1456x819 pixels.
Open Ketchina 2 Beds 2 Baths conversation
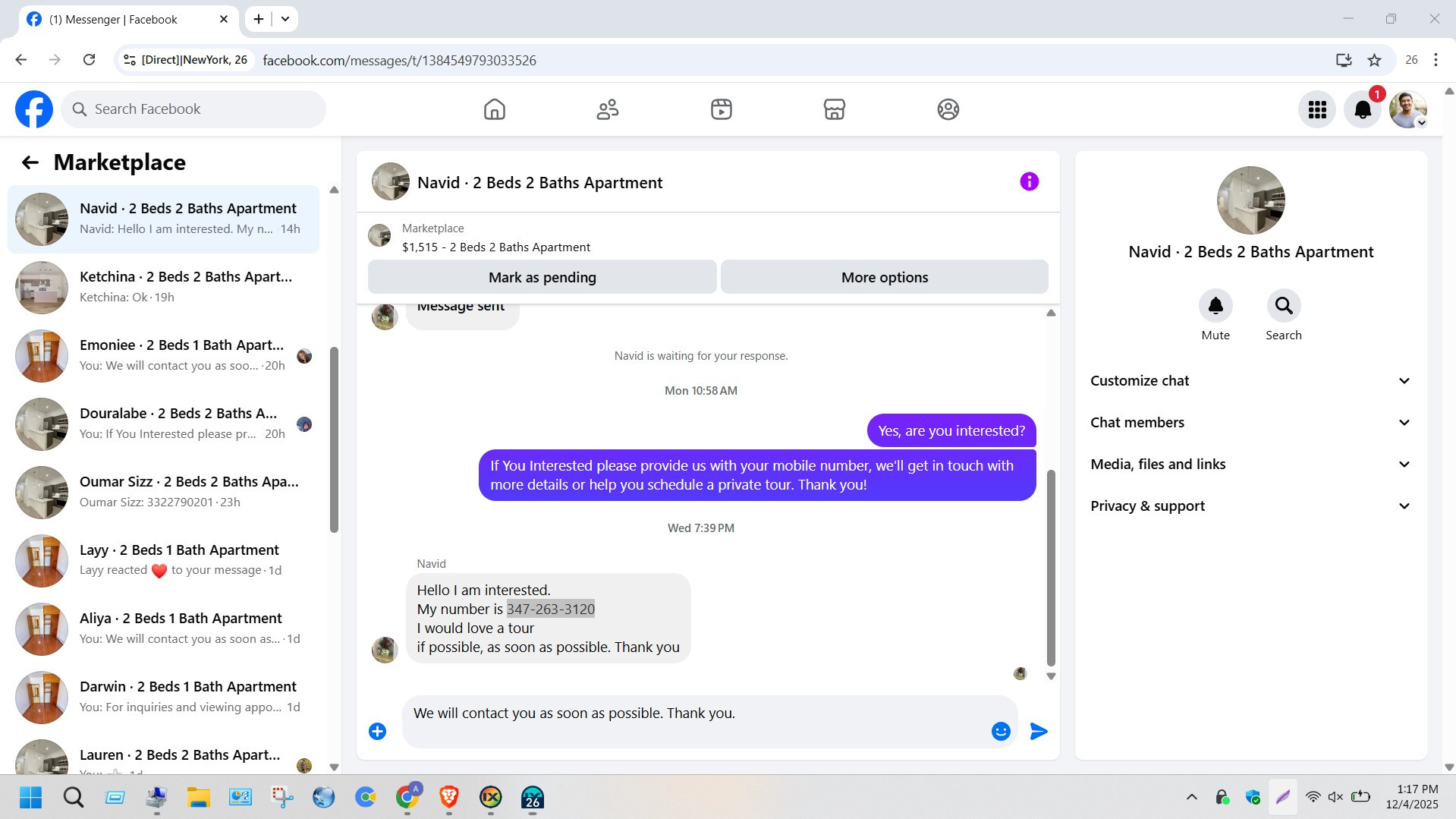[164, 287]
